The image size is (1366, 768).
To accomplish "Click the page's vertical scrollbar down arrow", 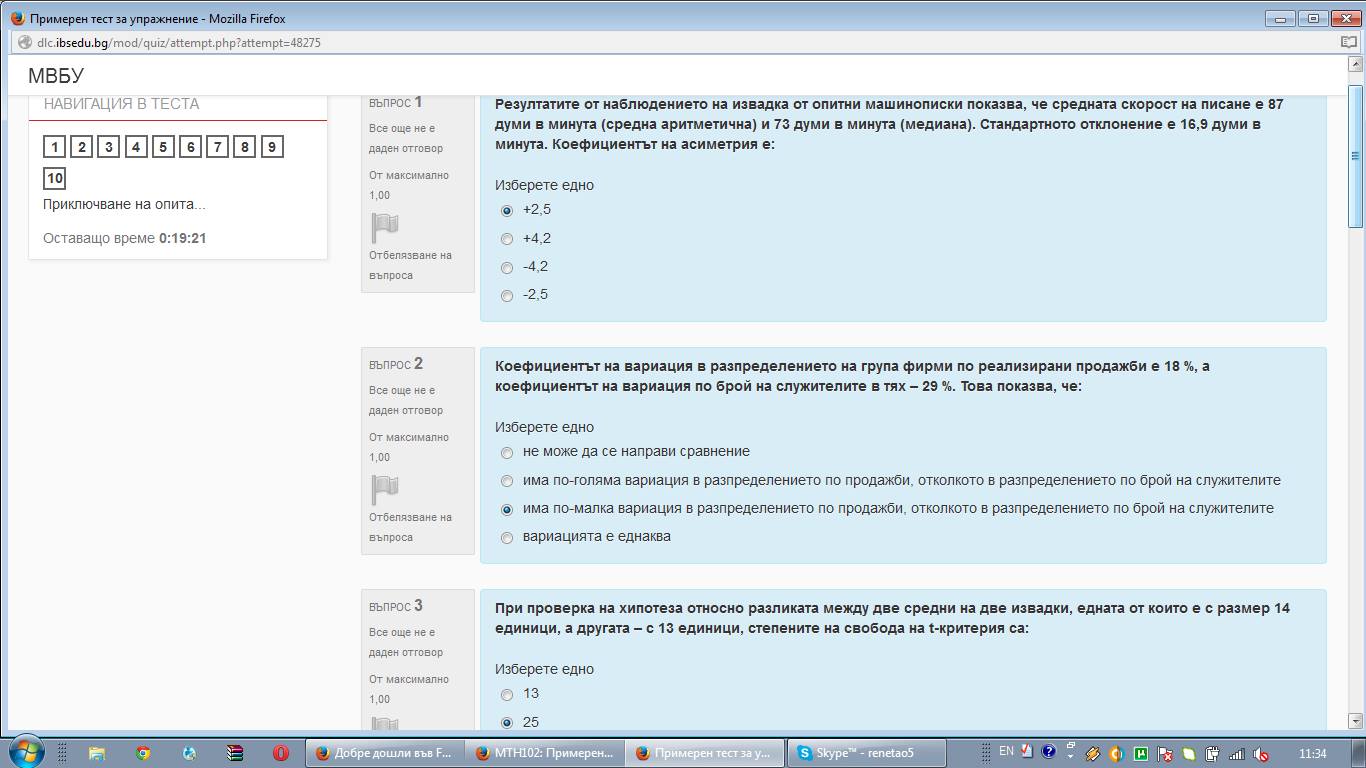I will [1356, 721].
